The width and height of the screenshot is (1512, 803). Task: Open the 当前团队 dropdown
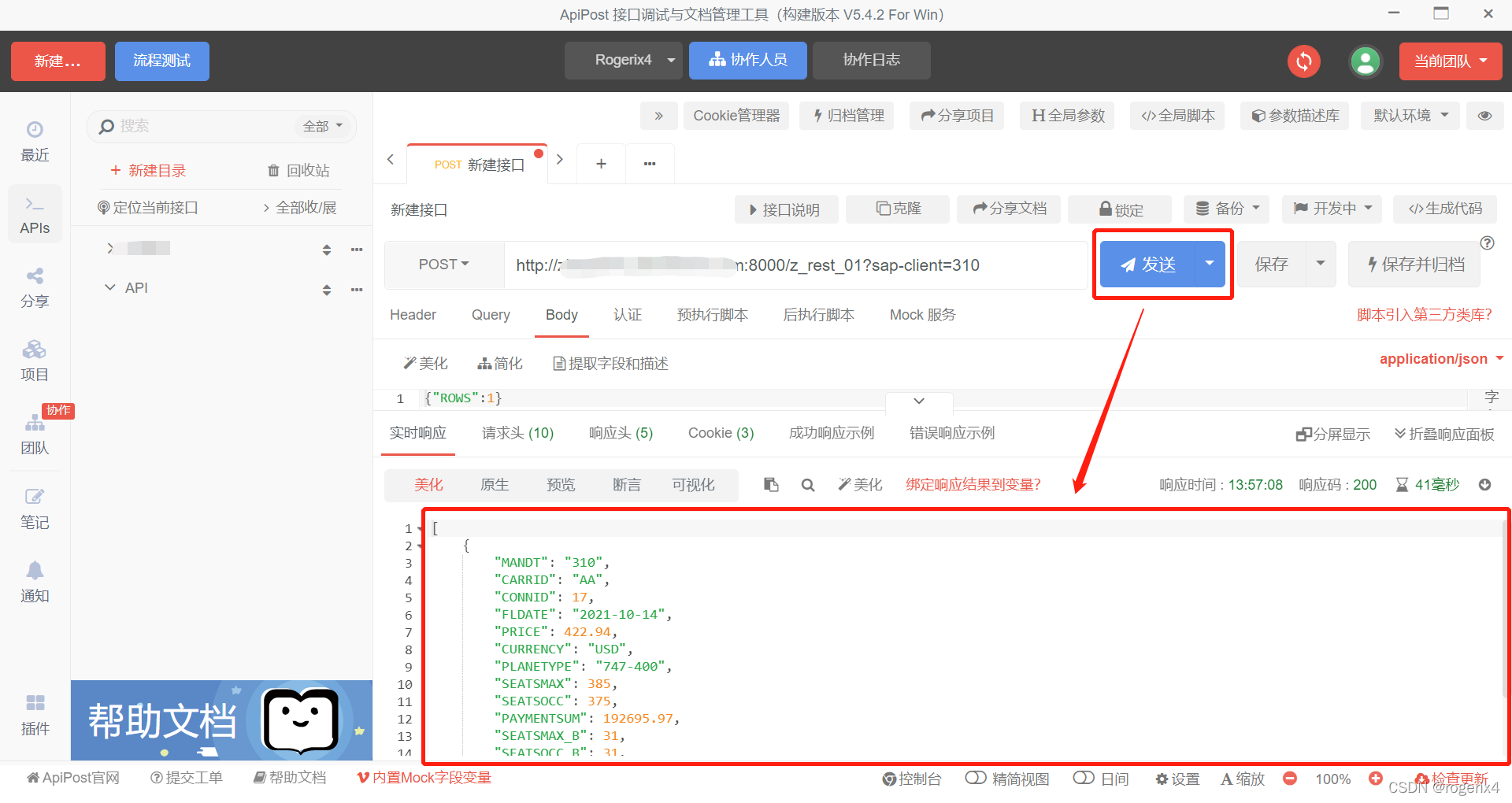(x=1451, y=61)
